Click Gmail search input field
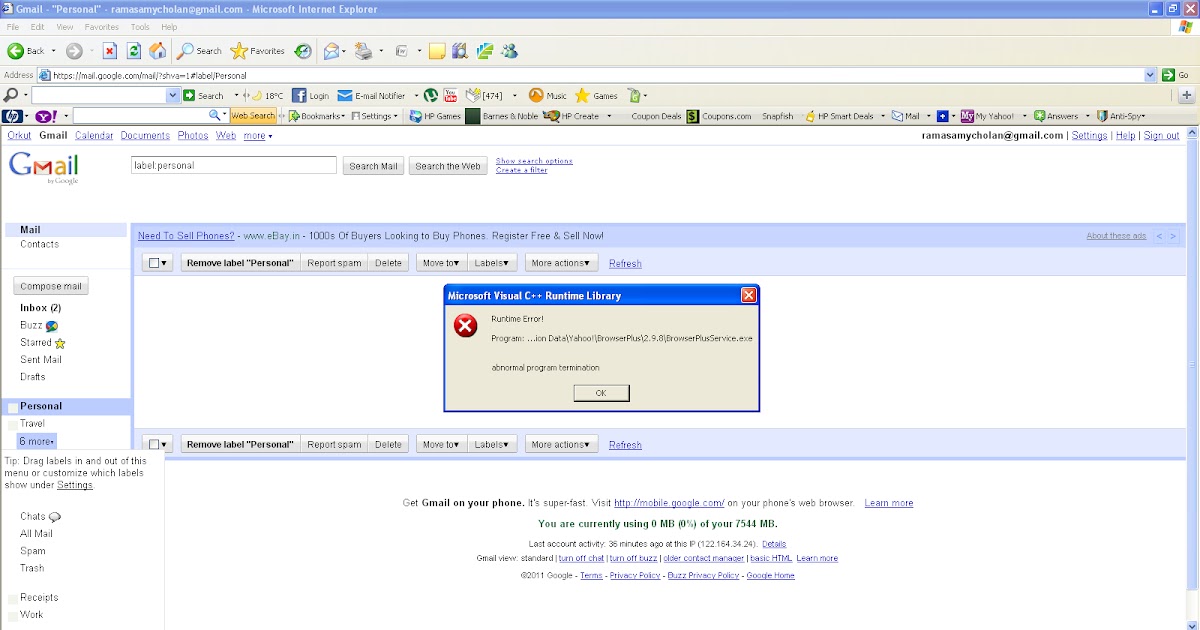 233,165
